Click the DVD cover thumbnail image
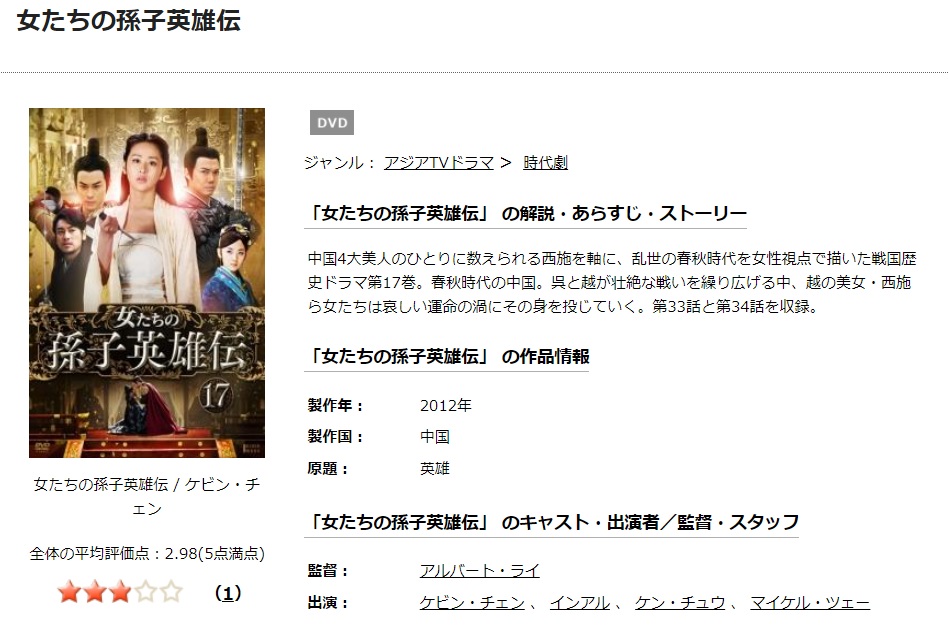 (147, 283)
